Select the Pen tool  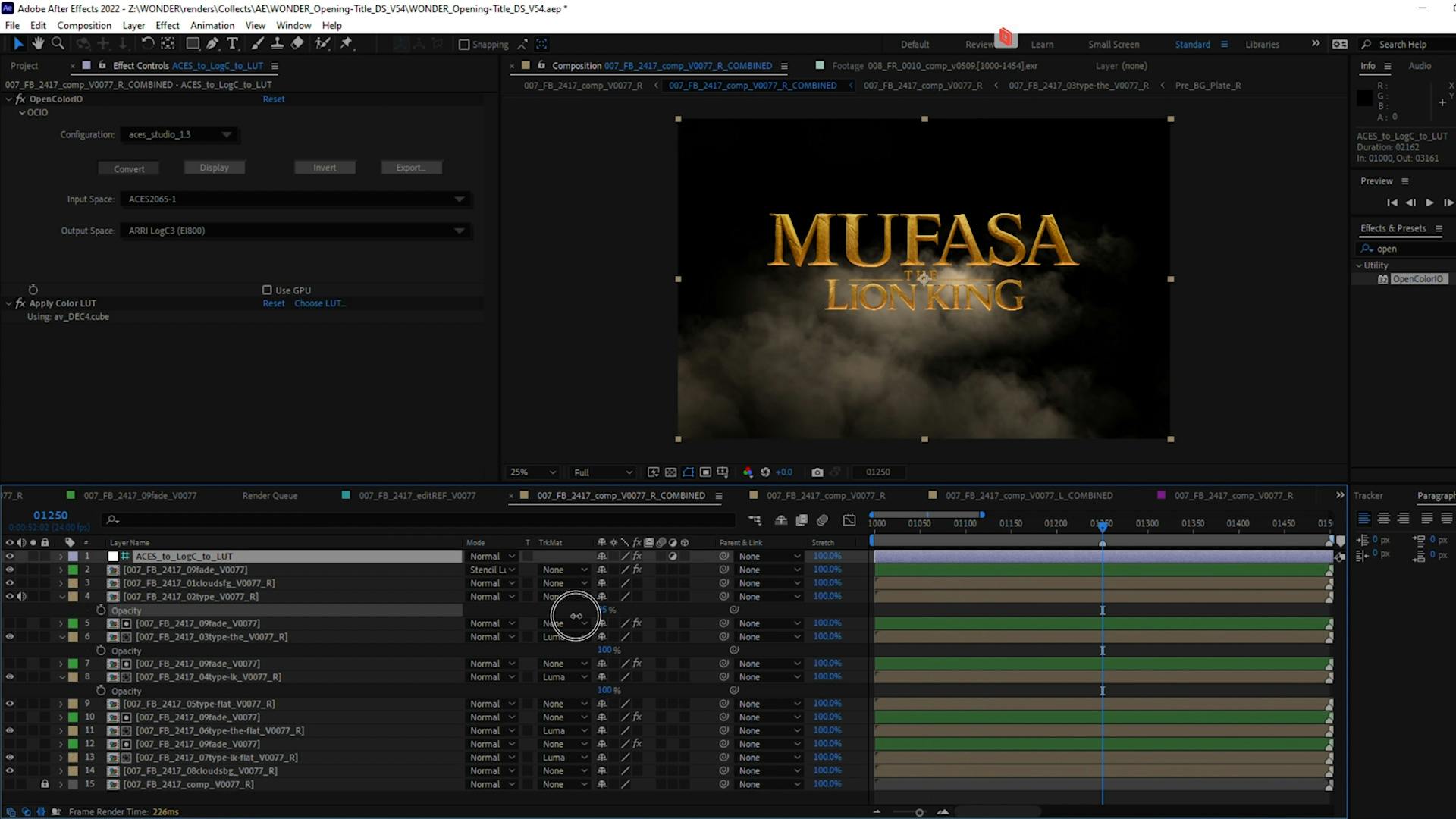[x=212, y=44]
